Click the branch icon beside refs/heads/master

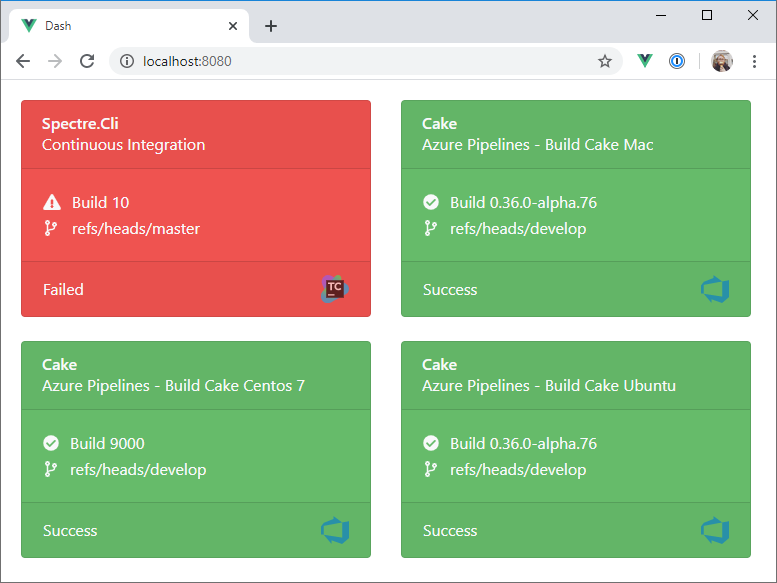pyautogui.click(x=51, y=228)
